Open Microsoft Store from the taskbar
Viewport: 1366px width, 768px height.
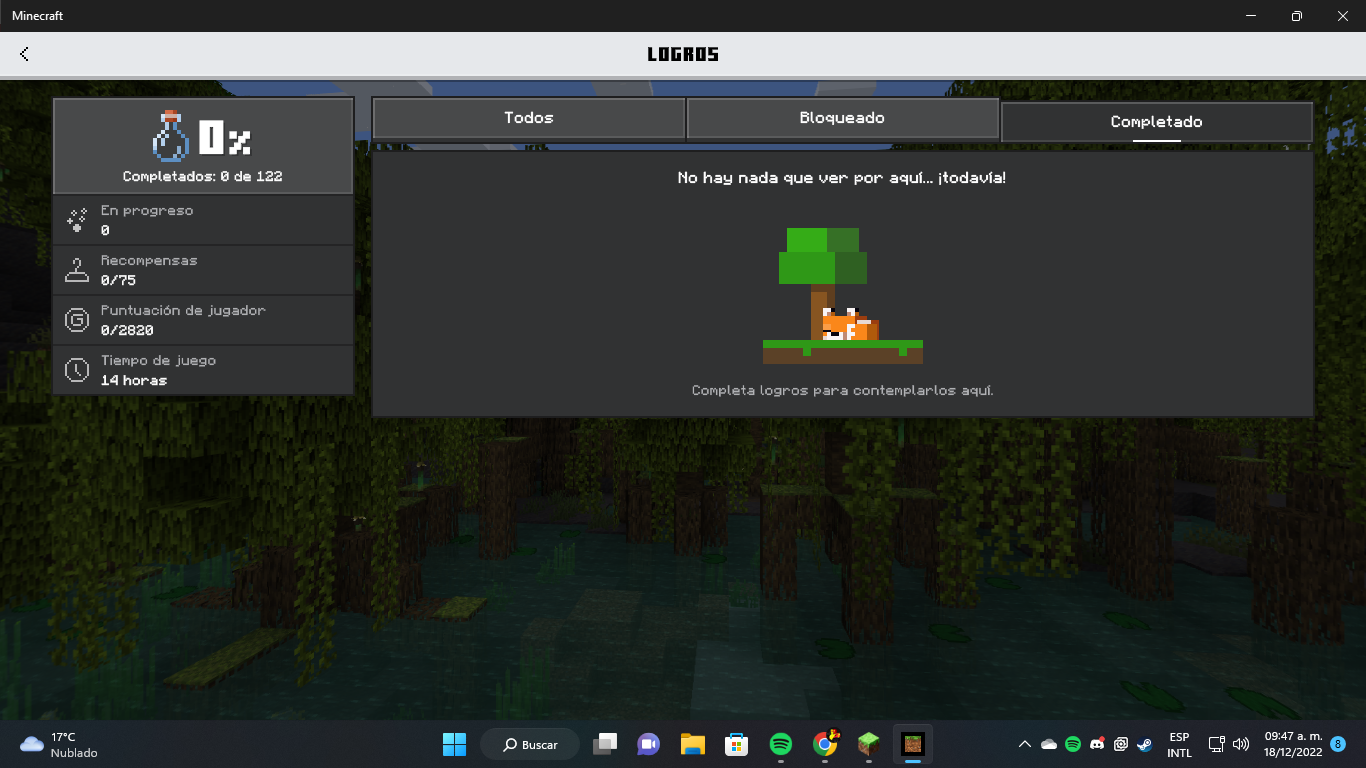point(737,744)
